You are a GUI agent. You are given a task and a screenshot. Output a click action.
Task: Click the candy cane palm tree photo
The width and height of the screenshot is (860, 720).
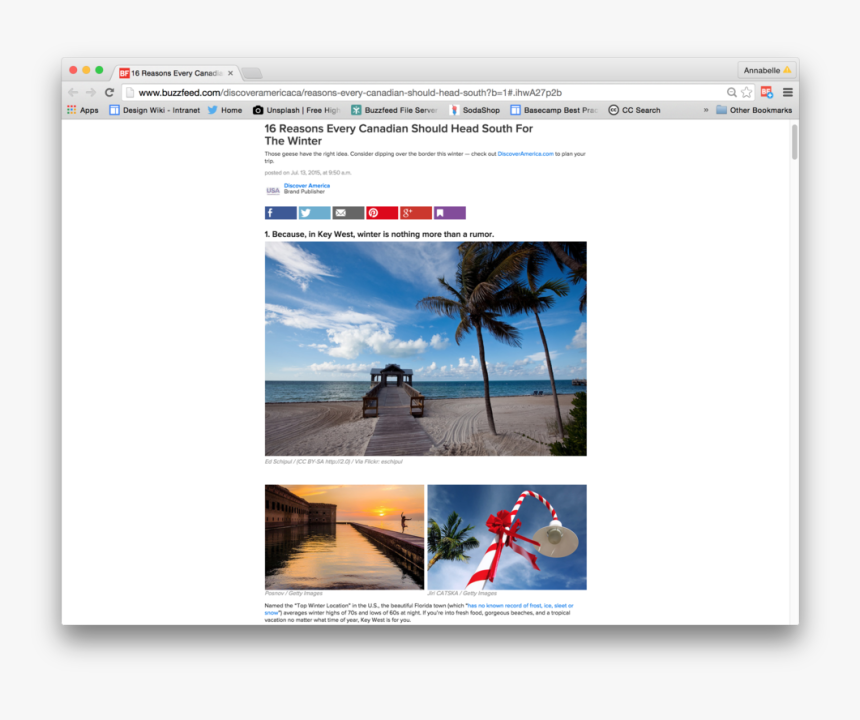(507, 537)
